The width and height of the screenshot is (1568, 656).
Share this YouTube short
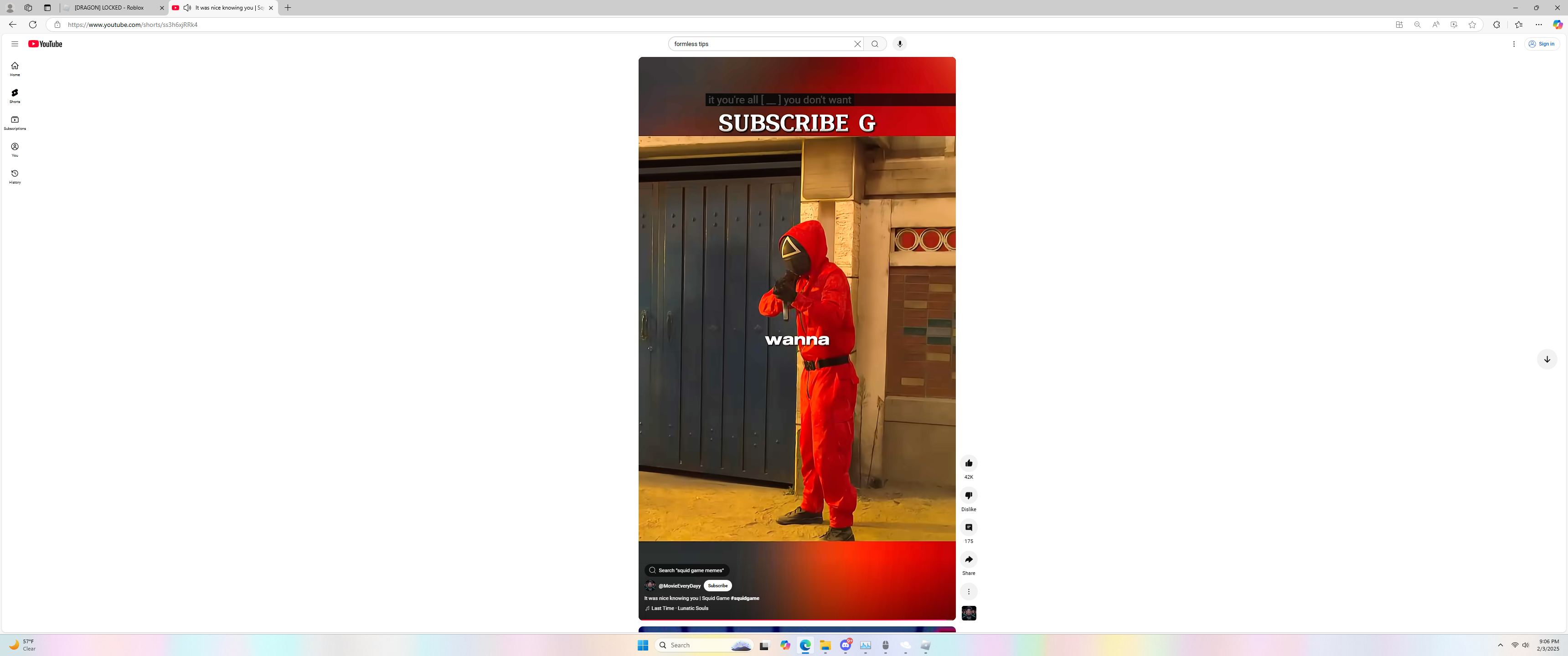click(969, 559)
